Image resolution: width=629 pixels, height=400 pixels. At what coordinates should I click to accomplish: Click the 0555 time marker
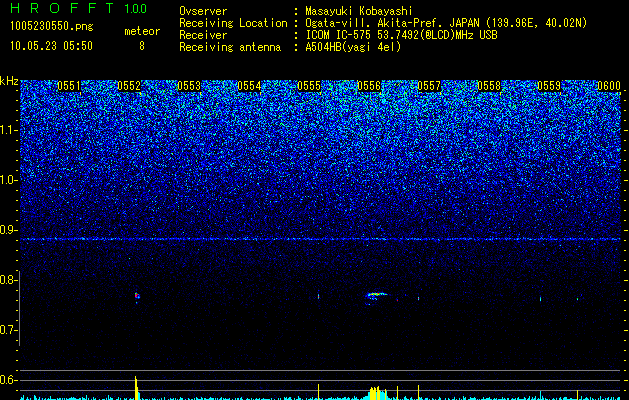309,86
